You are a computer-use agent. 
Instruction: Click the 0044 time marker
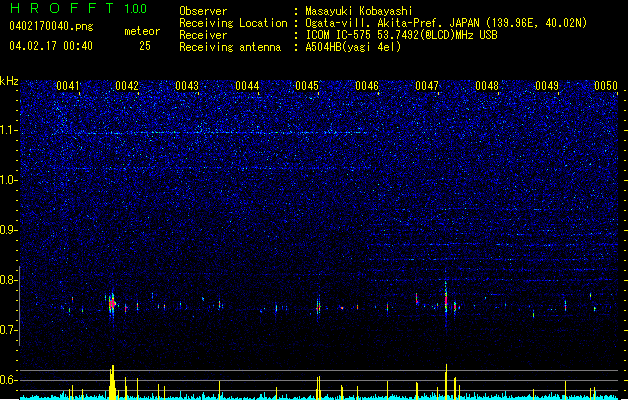[x=247, y=86]
